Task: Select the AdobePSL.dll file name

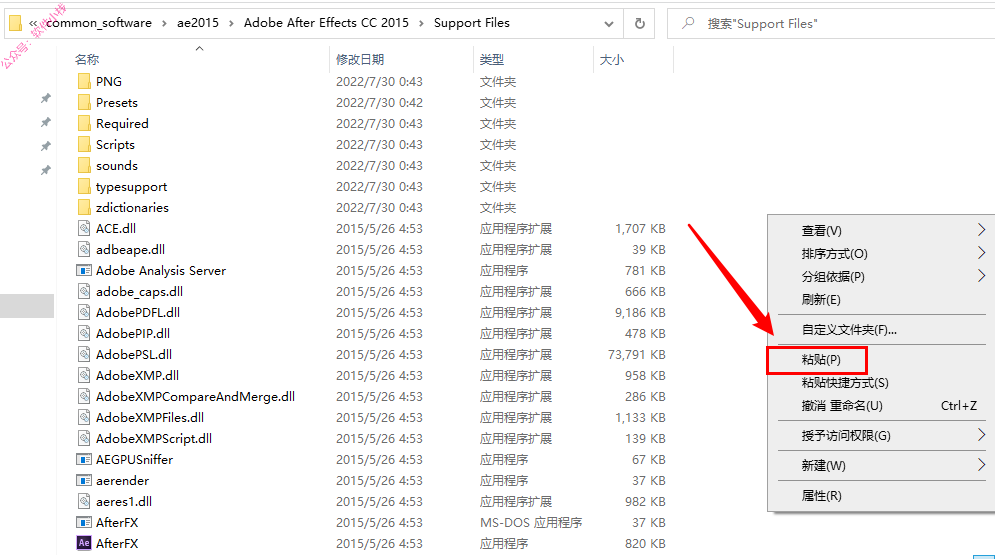Action: (x=134, y=354)
